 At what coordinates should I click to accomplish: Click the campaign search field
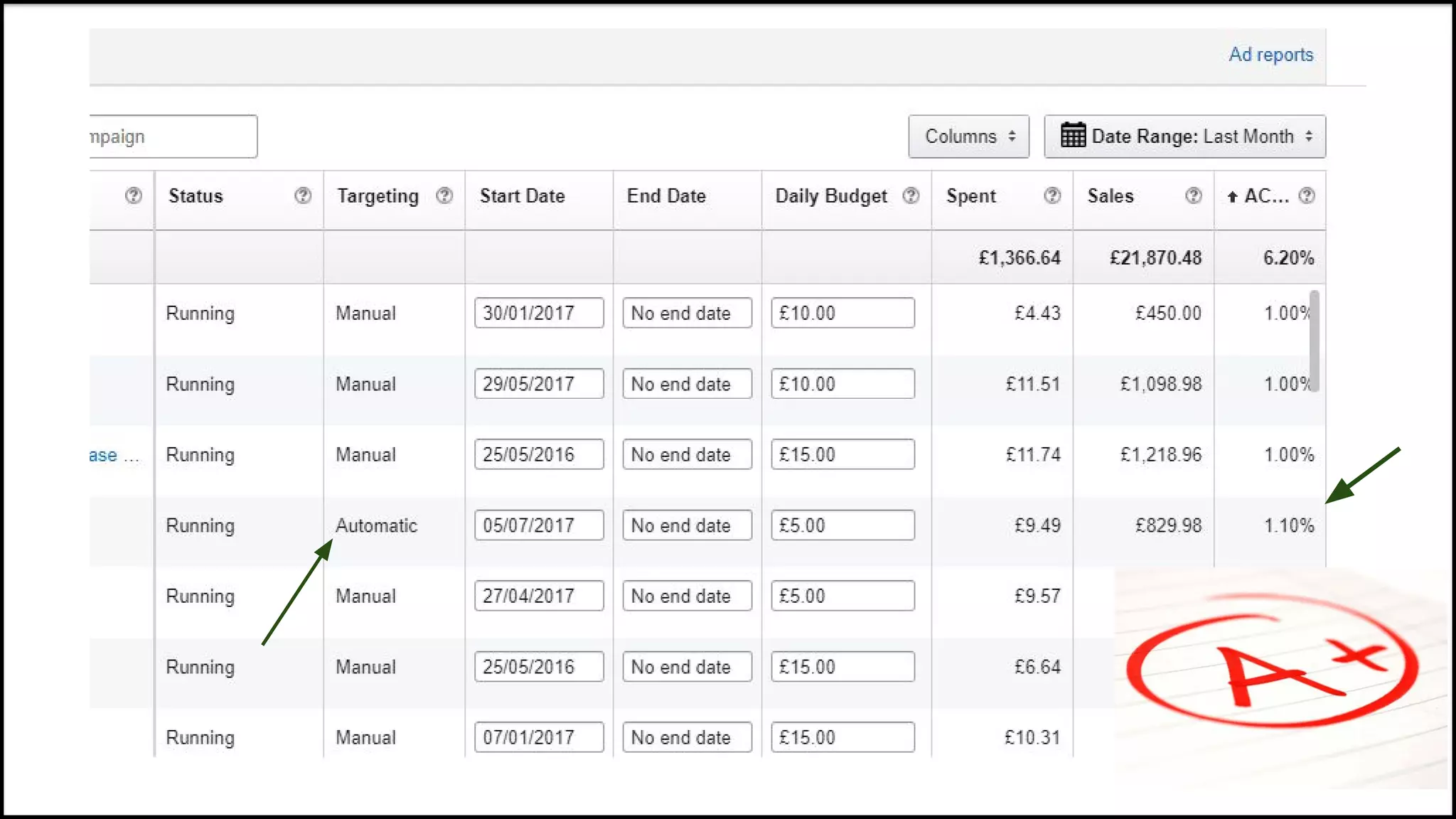pos(172,136)
